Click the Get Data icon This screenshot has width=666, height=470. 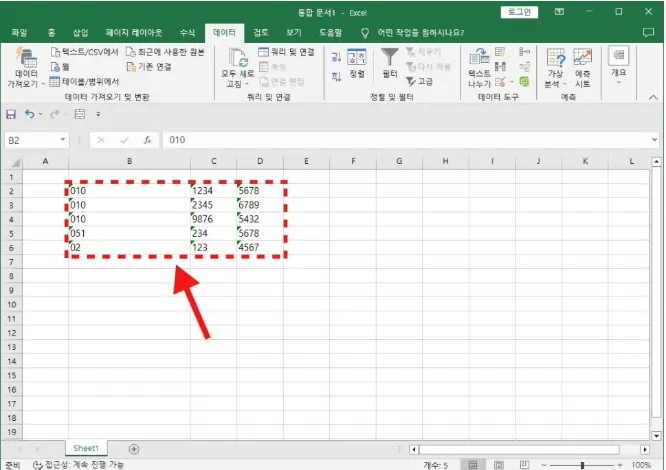[x=27, y=65]
